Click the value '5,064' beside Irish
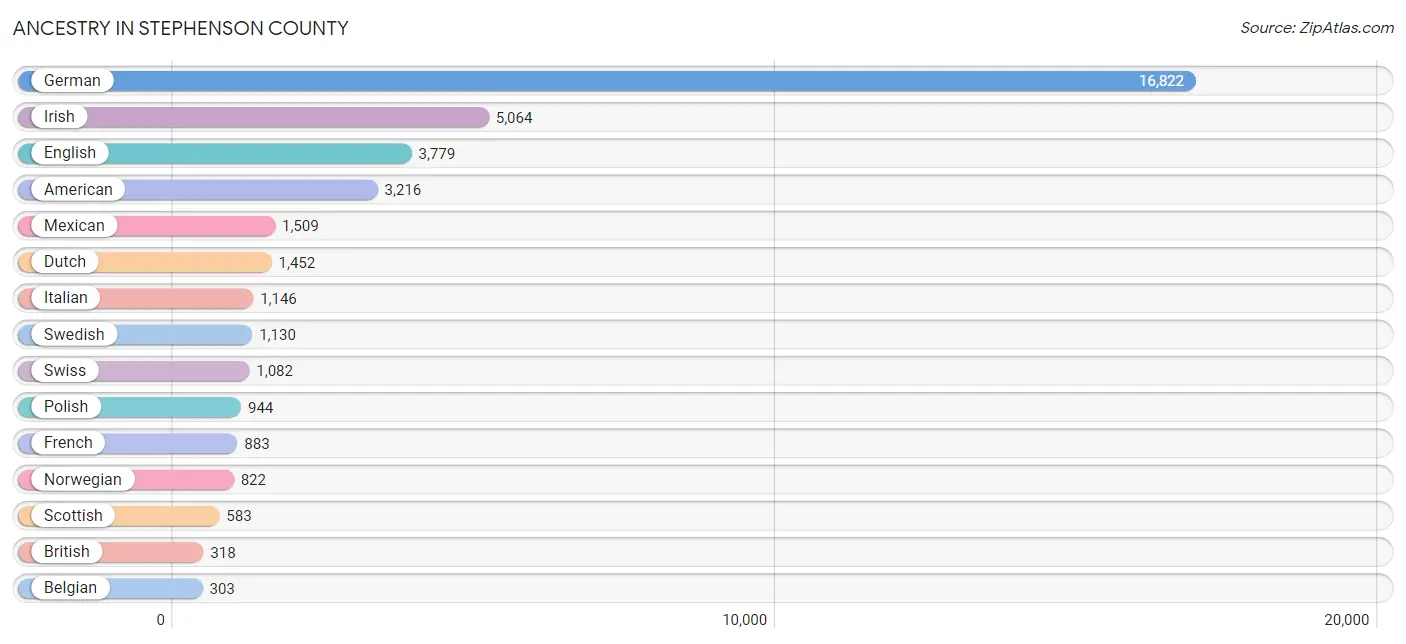This screenshot has width=1406, height=644. click(514, 118)
